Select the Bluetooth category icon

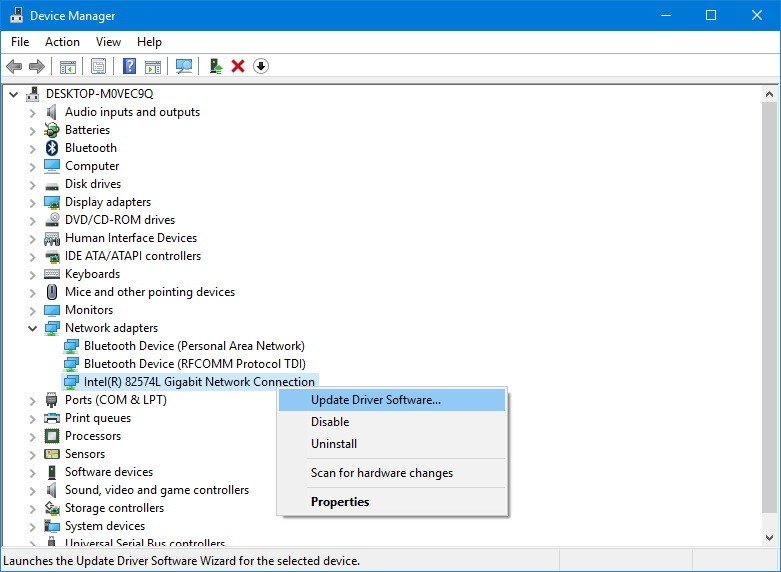pos(52,148)
